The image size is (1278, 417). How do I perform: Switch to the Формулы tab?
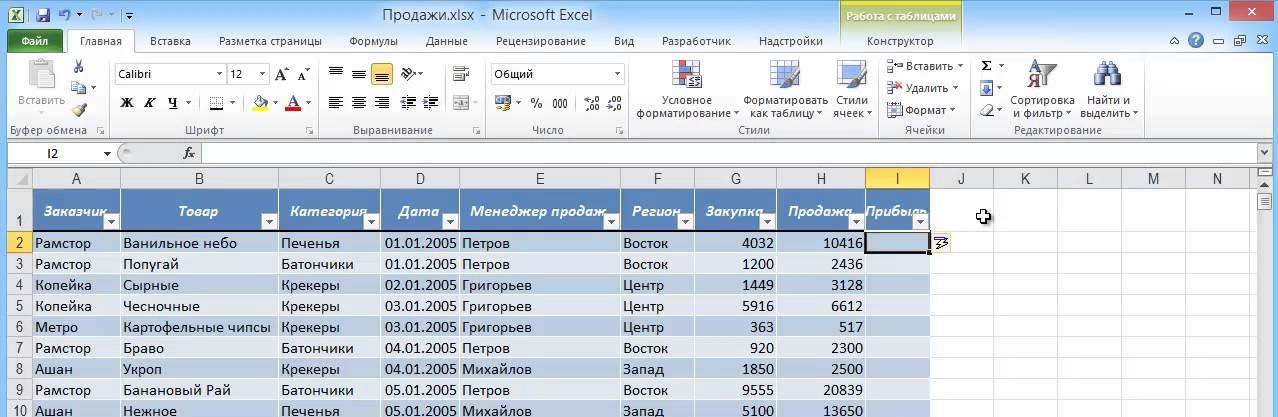point(373,41)
